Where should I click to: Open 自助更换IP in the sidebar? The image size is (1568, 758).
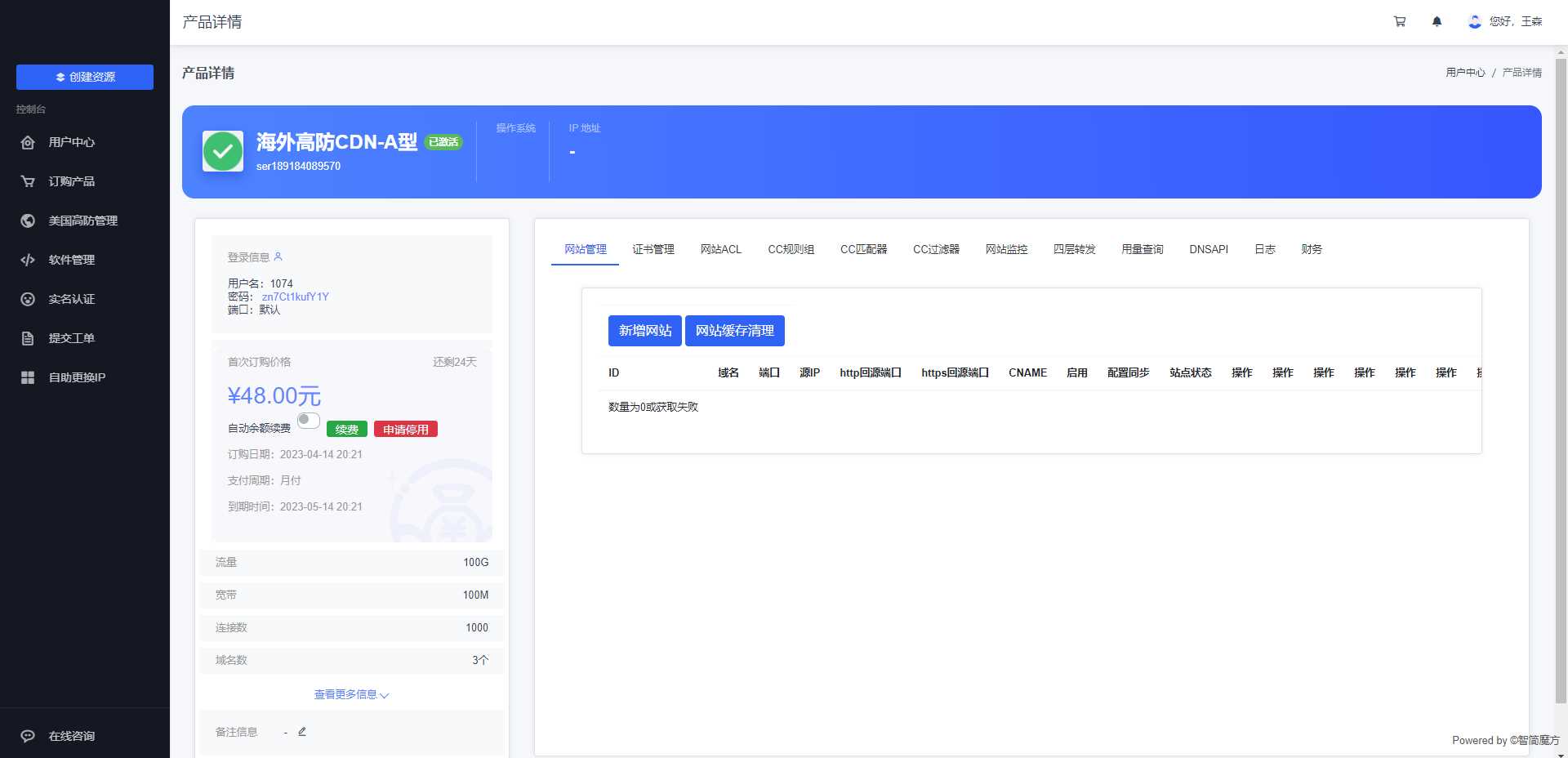(76, 377)
